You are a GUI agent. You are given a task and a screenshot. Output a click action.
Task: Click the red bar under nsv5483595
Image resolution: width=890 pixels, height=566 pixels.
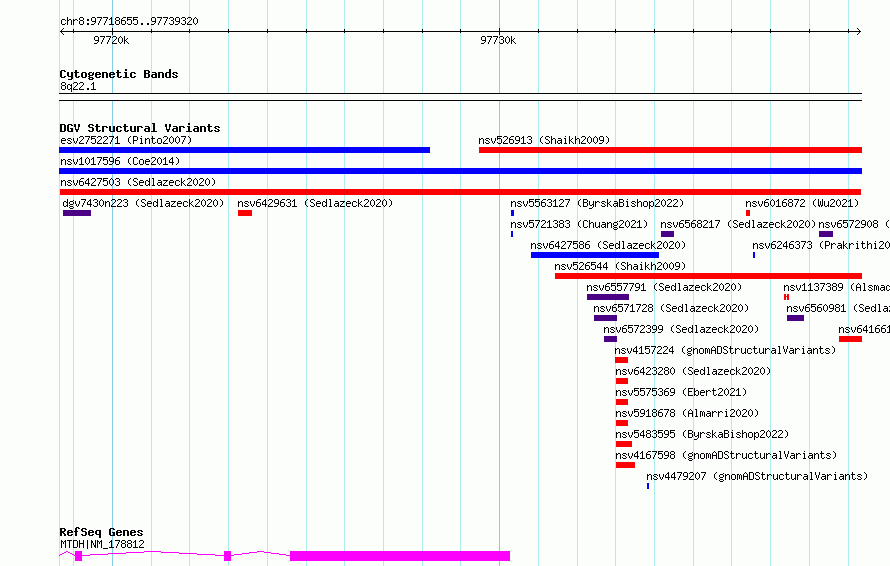[624, 444]
